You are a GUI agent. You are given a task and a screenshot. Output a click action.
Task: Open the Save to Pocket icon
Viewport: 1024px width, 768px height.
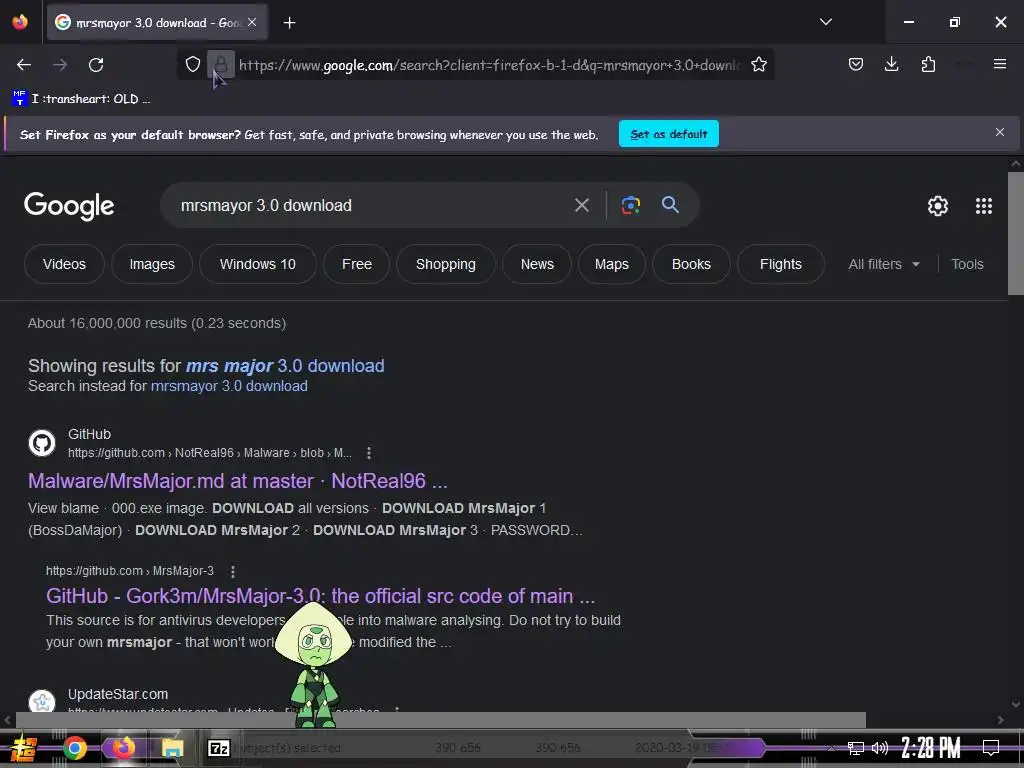click(x=856, y=64)
